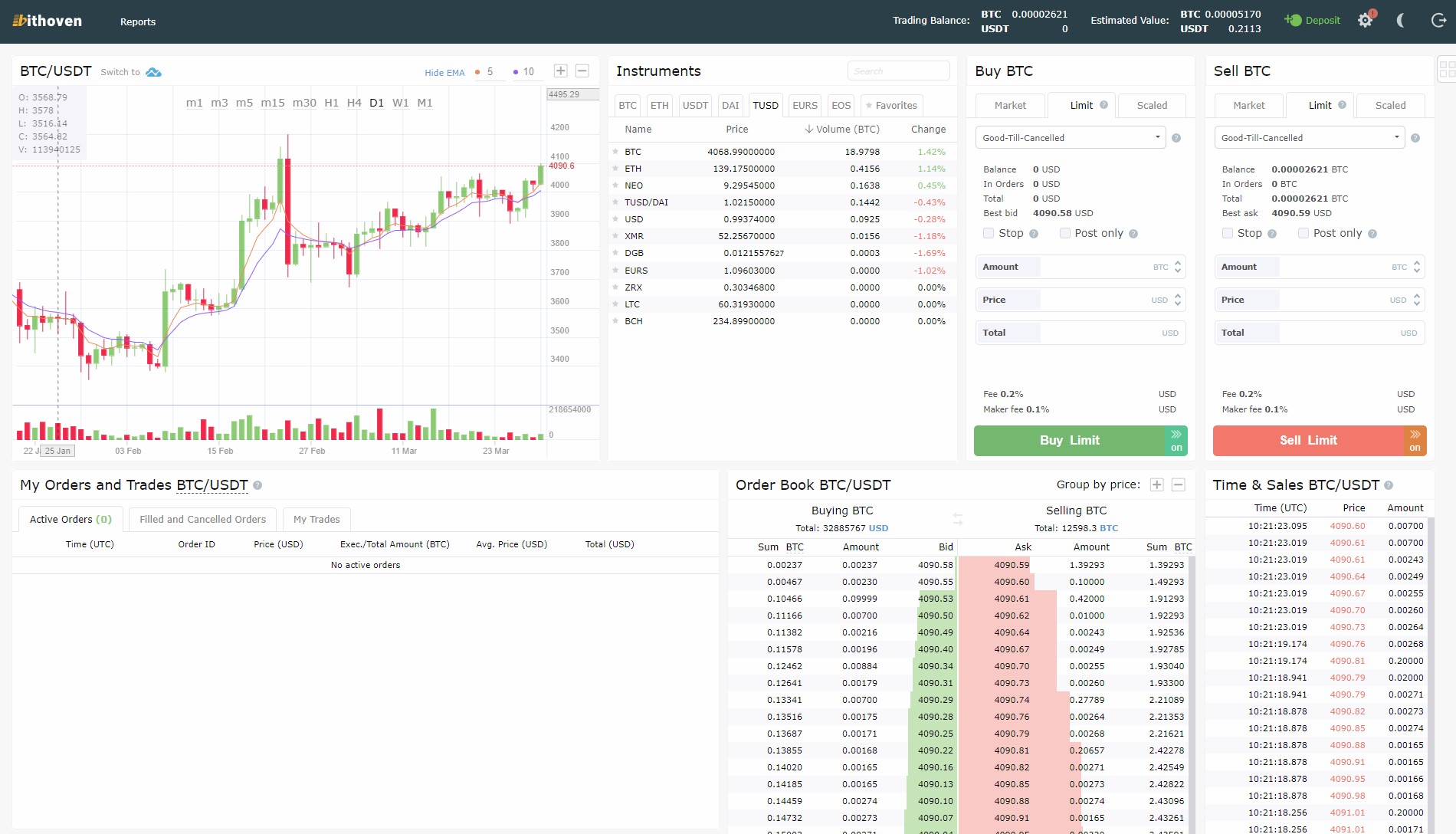Toggle dark mode with the moon icon
1456x834 pixels.
point(1401,21)
